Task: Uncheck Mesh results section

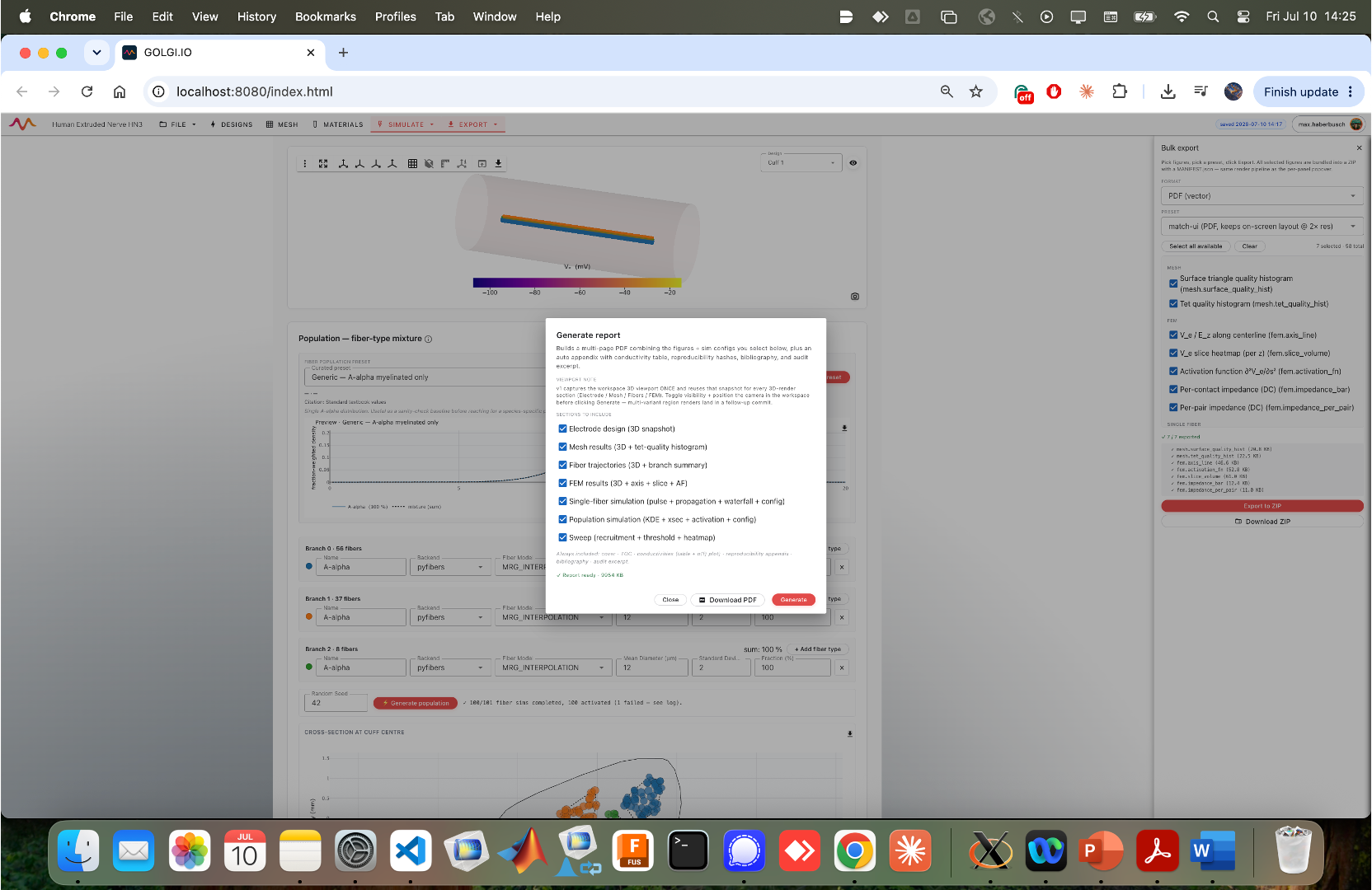Action: pyautogui.click(x=562, y=447)
